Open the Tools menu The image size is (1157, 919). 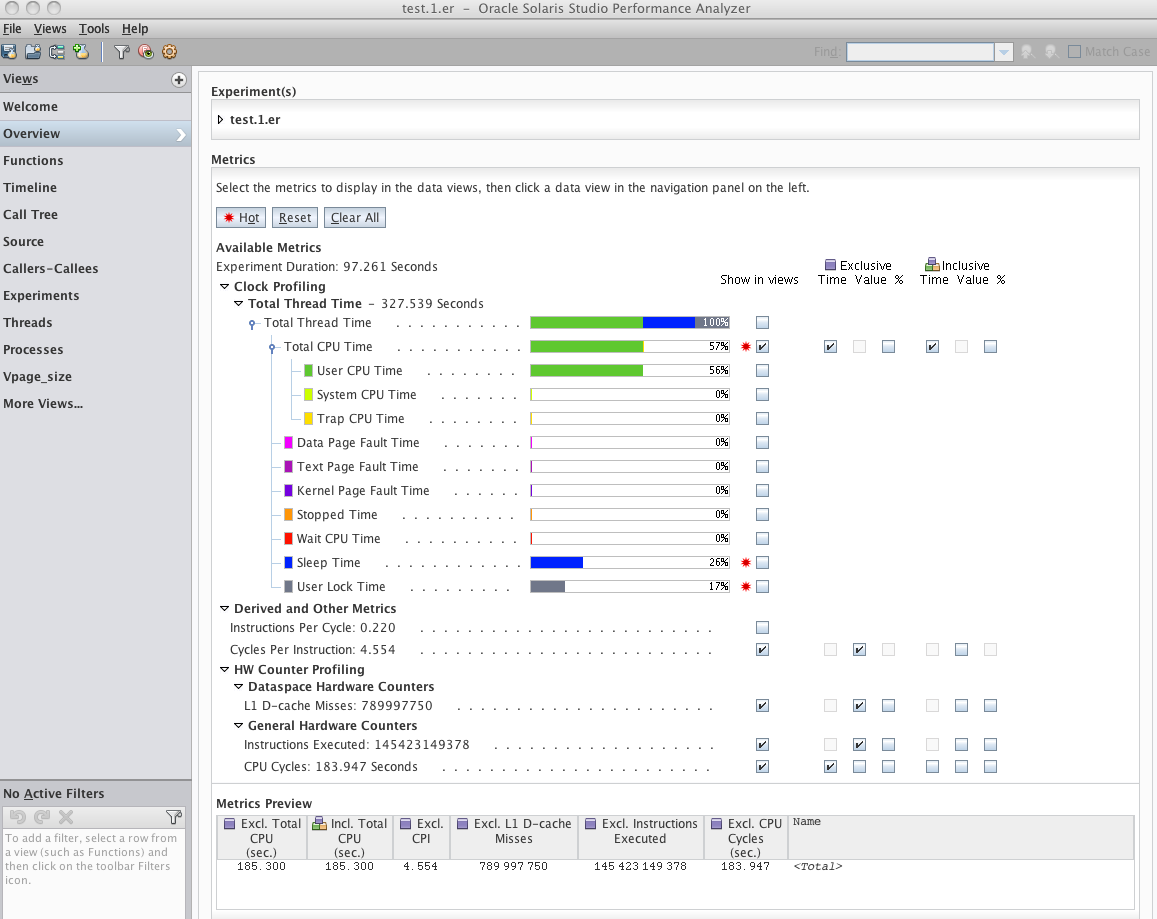coord(94,29)
